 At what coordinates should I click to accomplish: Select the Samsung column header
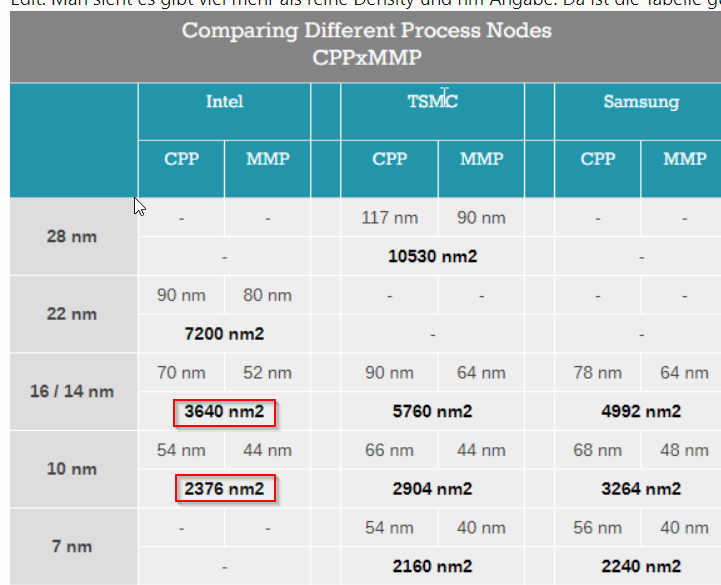pos(641,102)
